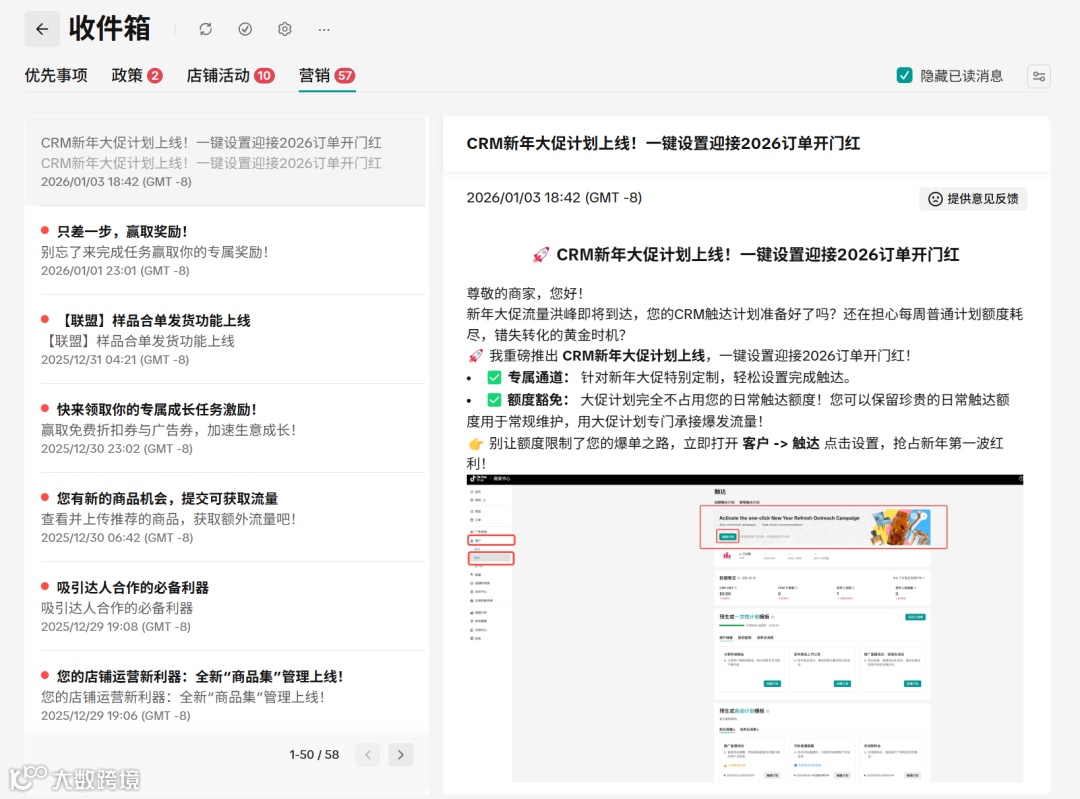This screenshot has height=799, width=1080.
Task: Go back using the left arrow button
Action: [42, 29]
